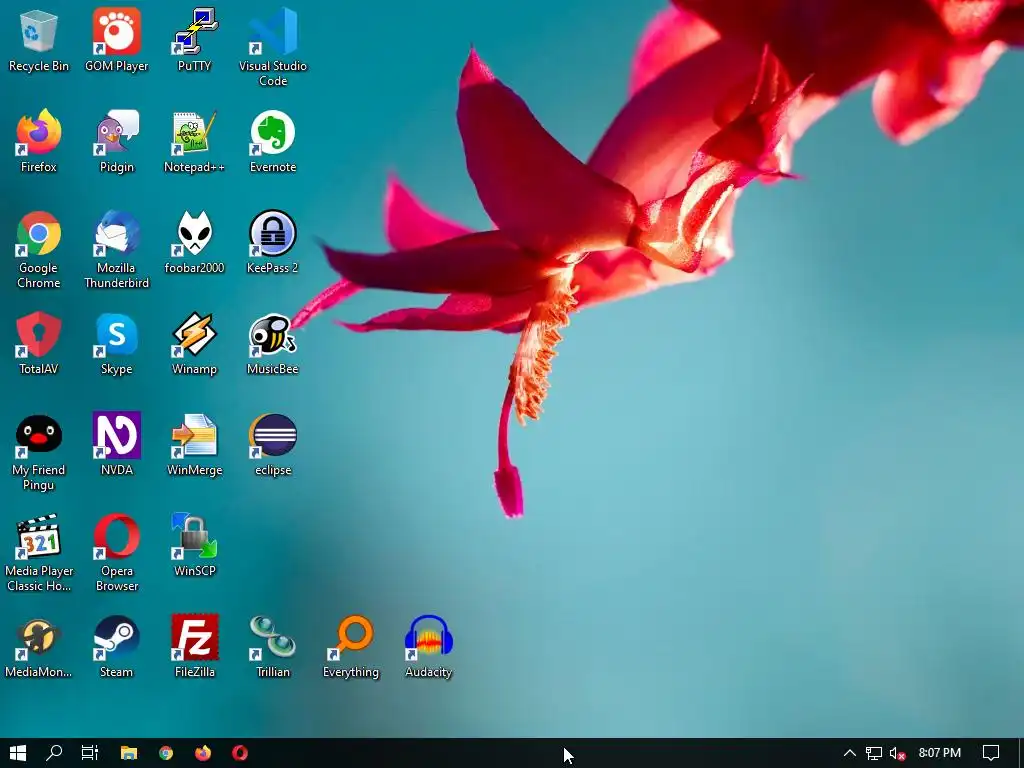Click the muted volume tray icon
Screen dimensions: 1024x768
point(897,753)
